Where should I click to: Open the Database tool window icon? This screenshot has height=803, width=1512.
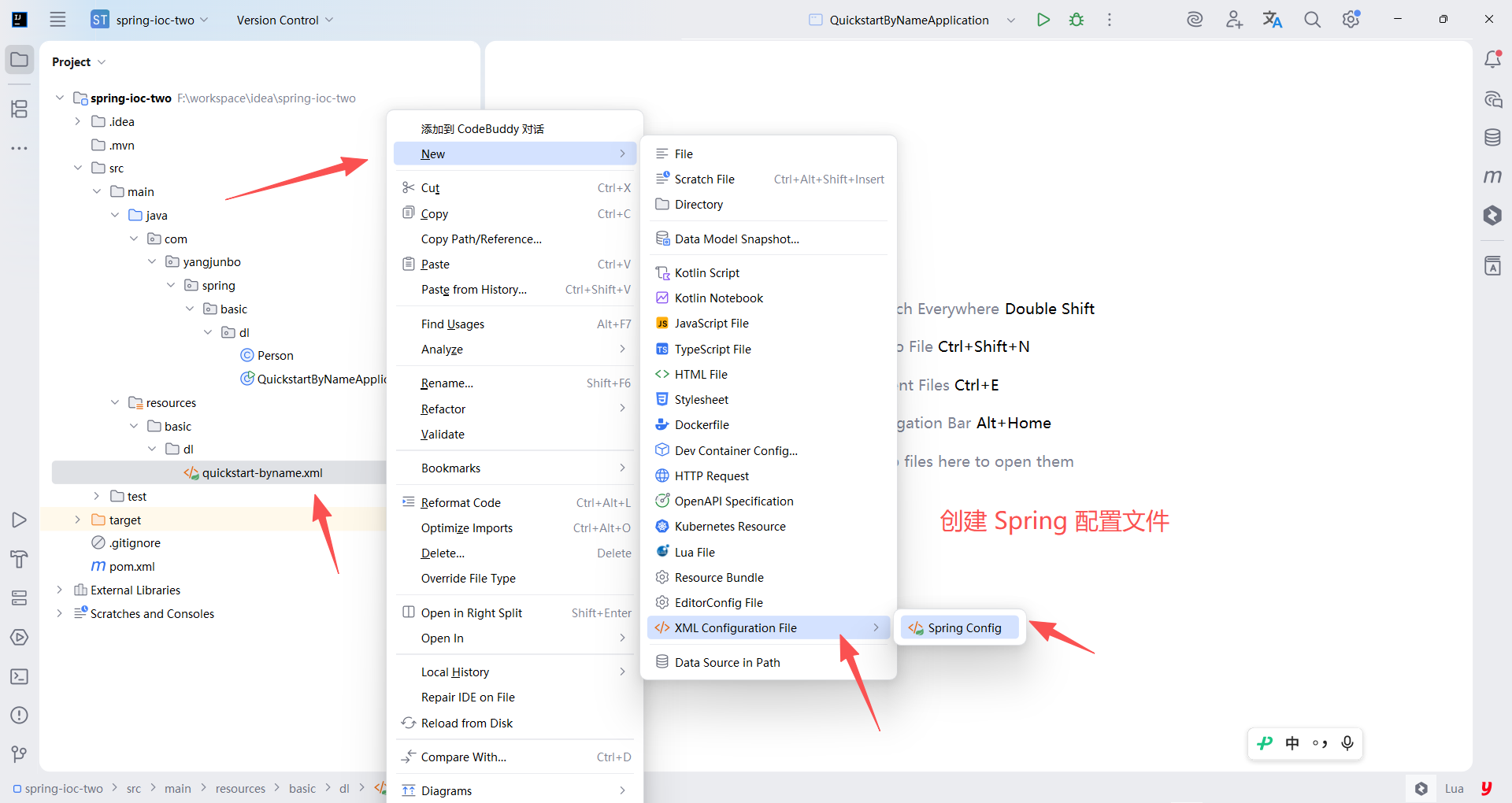[1492, 138]
